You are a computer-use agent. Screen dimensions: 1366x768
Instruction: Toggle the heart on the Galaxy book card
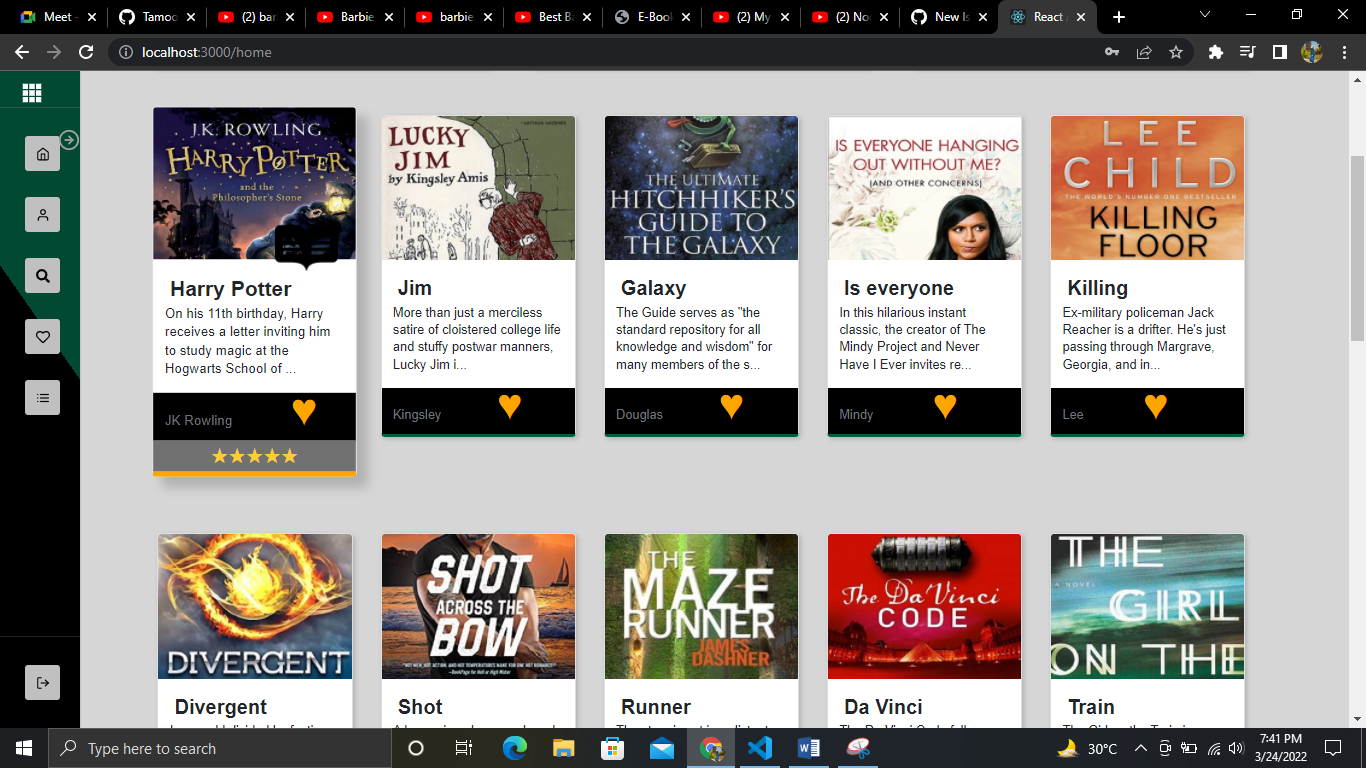733,406
